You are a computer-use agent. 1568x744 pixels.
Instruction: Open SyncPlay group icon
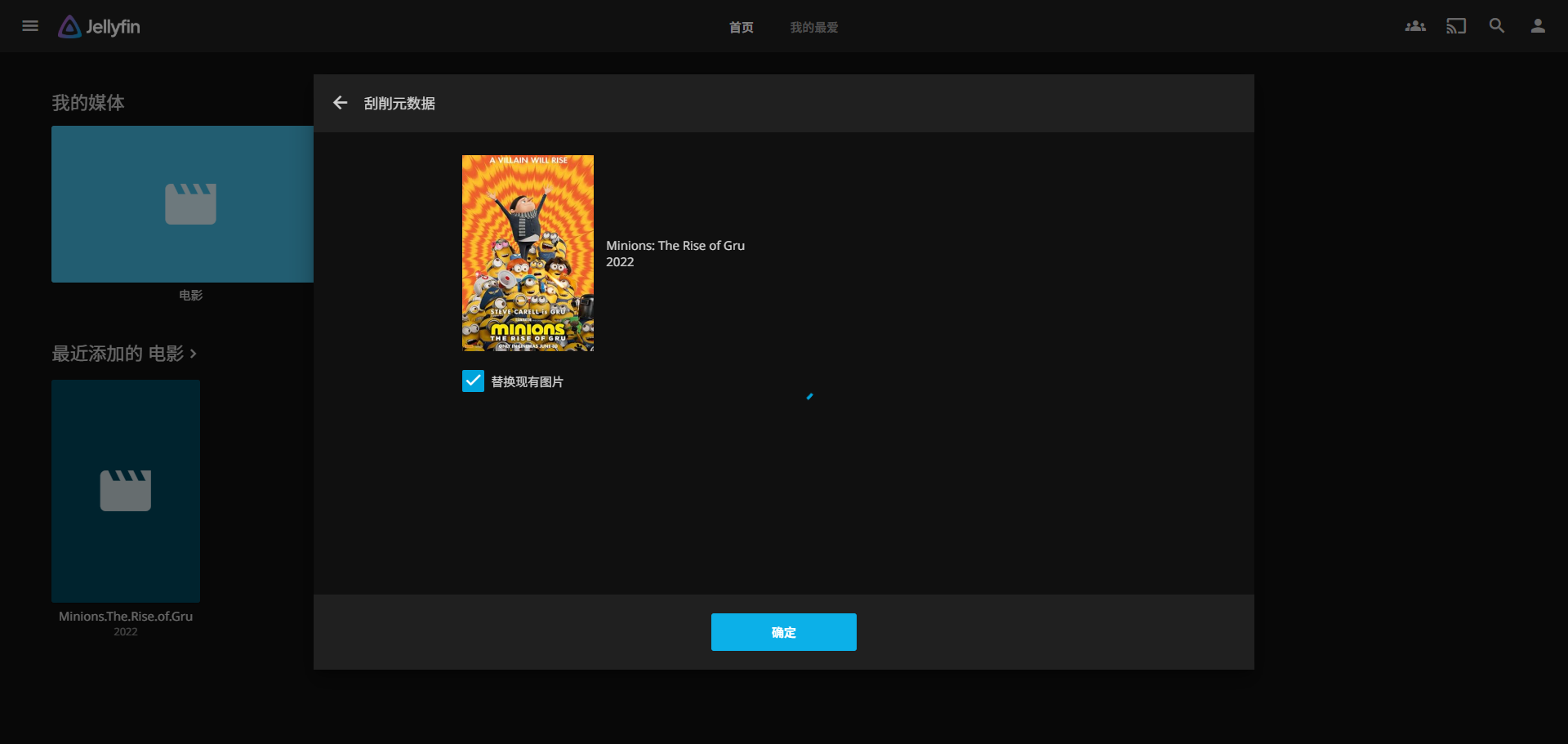click(1414, 26)
